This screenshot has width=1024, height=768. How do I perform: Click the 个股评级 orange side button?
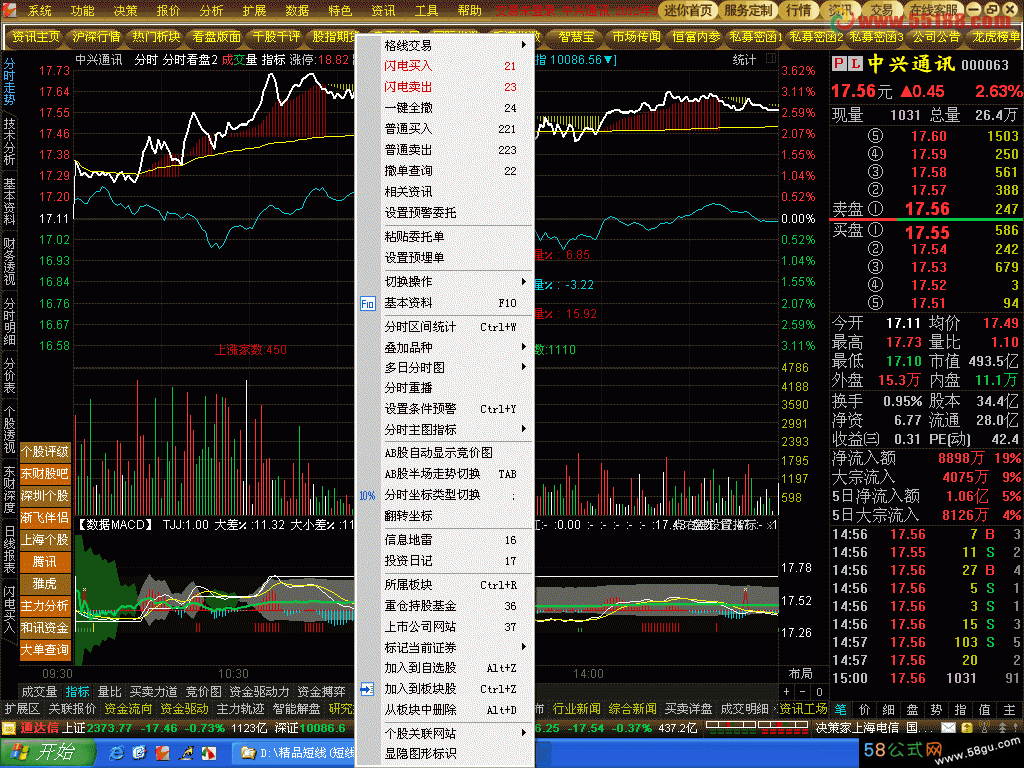click(x=44, y=451)
